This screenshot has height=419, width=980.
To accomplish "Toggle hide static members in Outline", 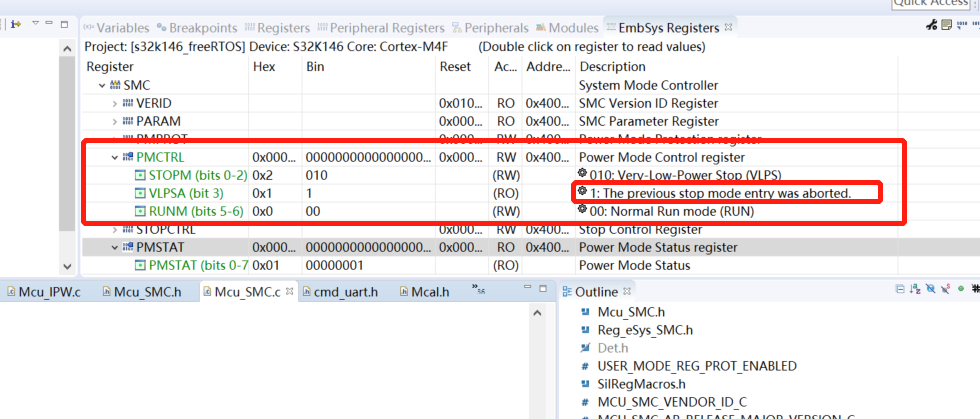I will [x=946, y=290].
